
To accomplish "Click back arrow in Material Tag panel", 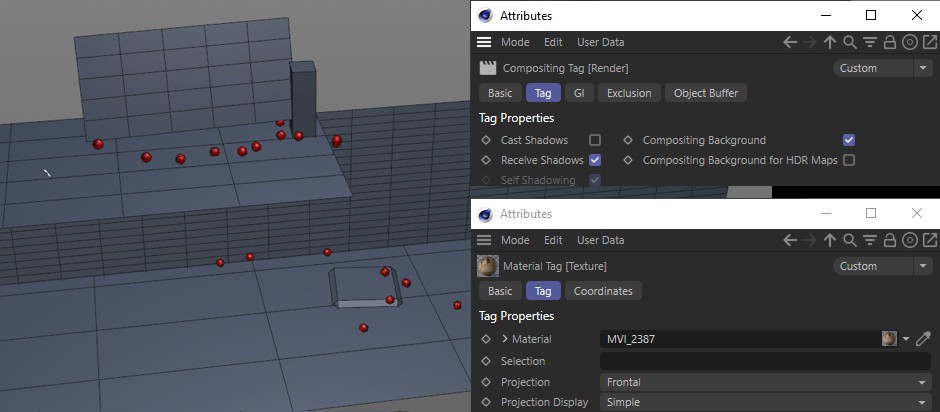I will coord(790,240).
